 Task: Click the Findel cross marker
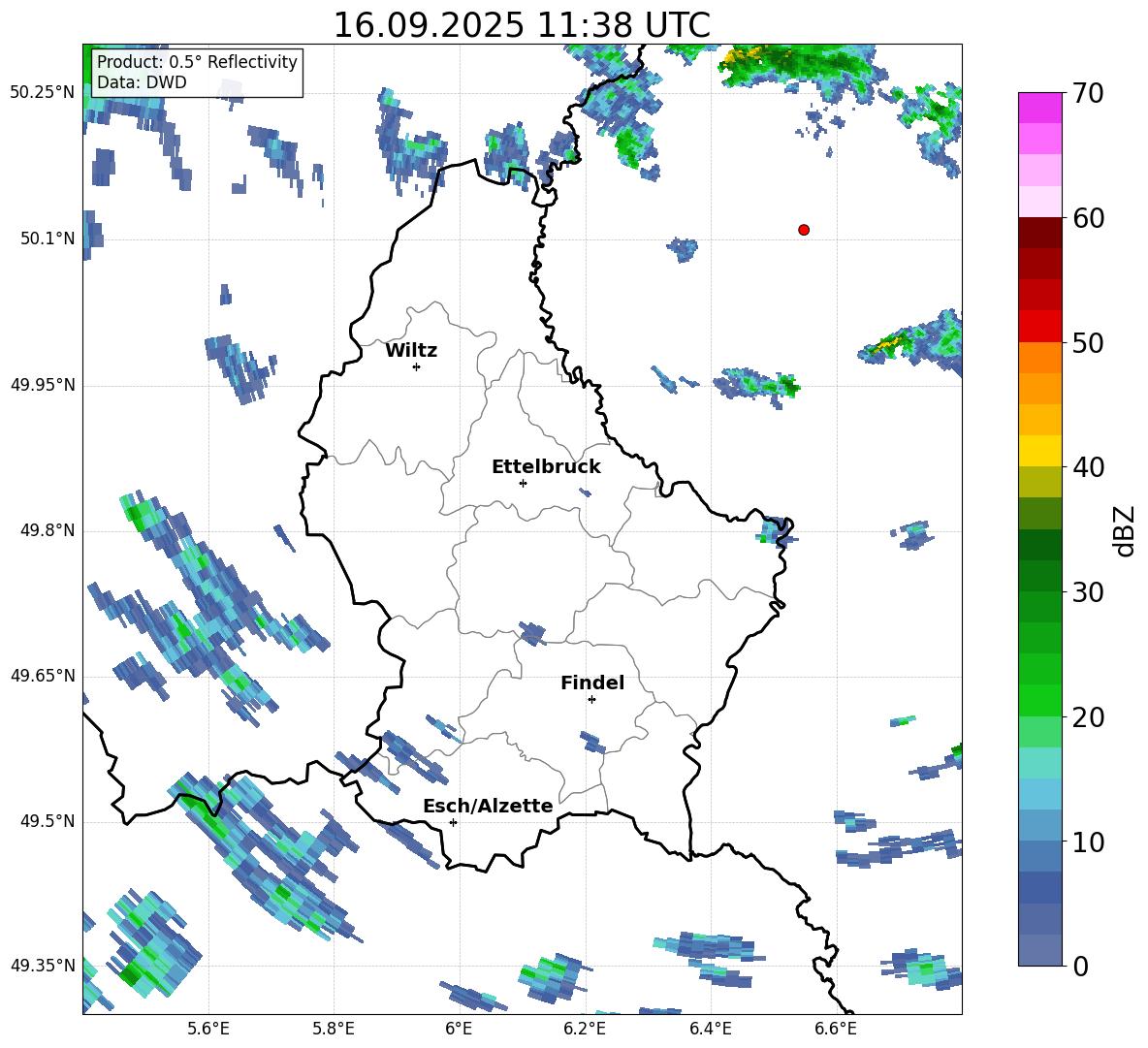click(x=591, y=700)
